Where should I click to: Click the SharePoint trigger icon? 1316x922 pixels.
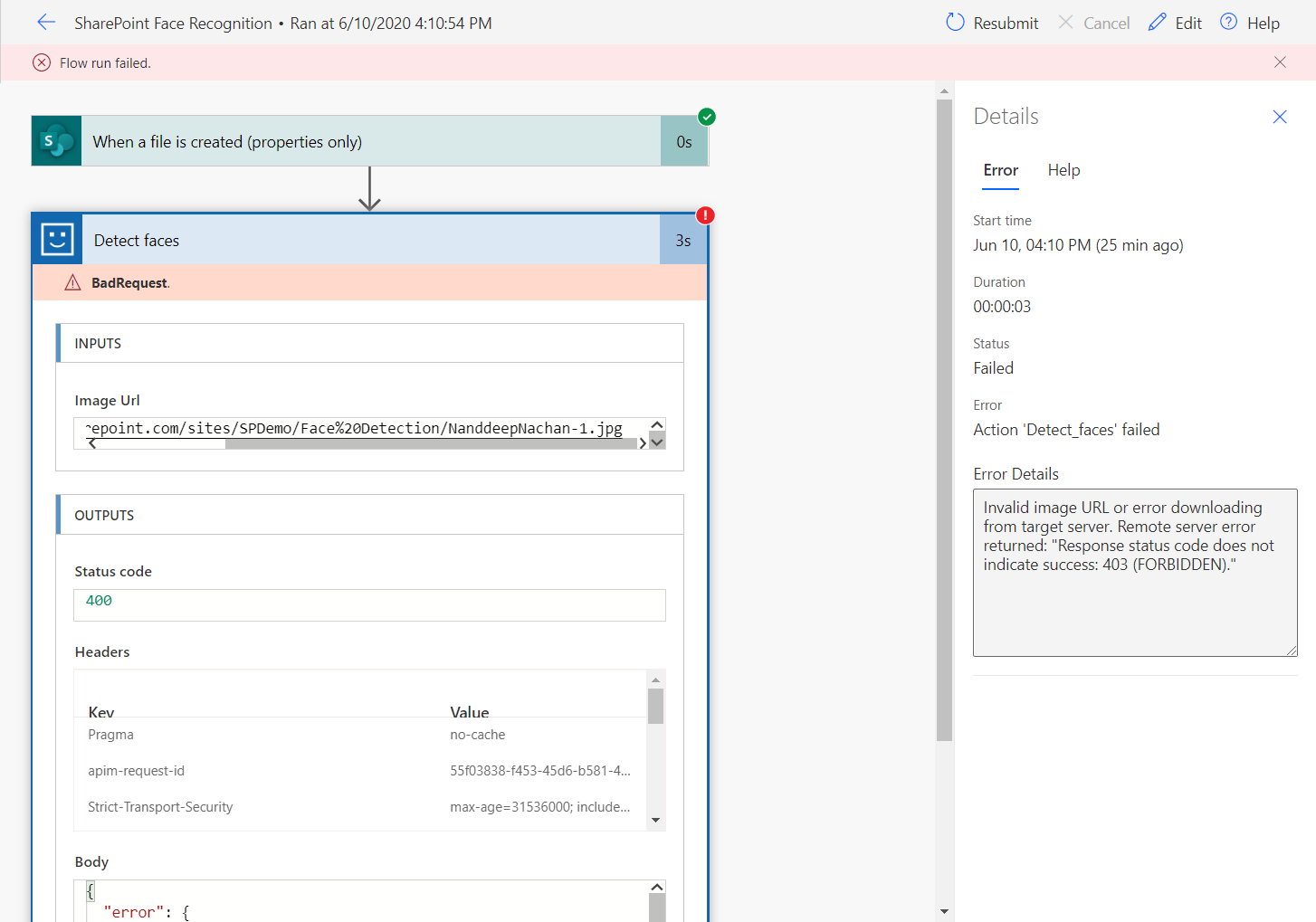point(57,141)
